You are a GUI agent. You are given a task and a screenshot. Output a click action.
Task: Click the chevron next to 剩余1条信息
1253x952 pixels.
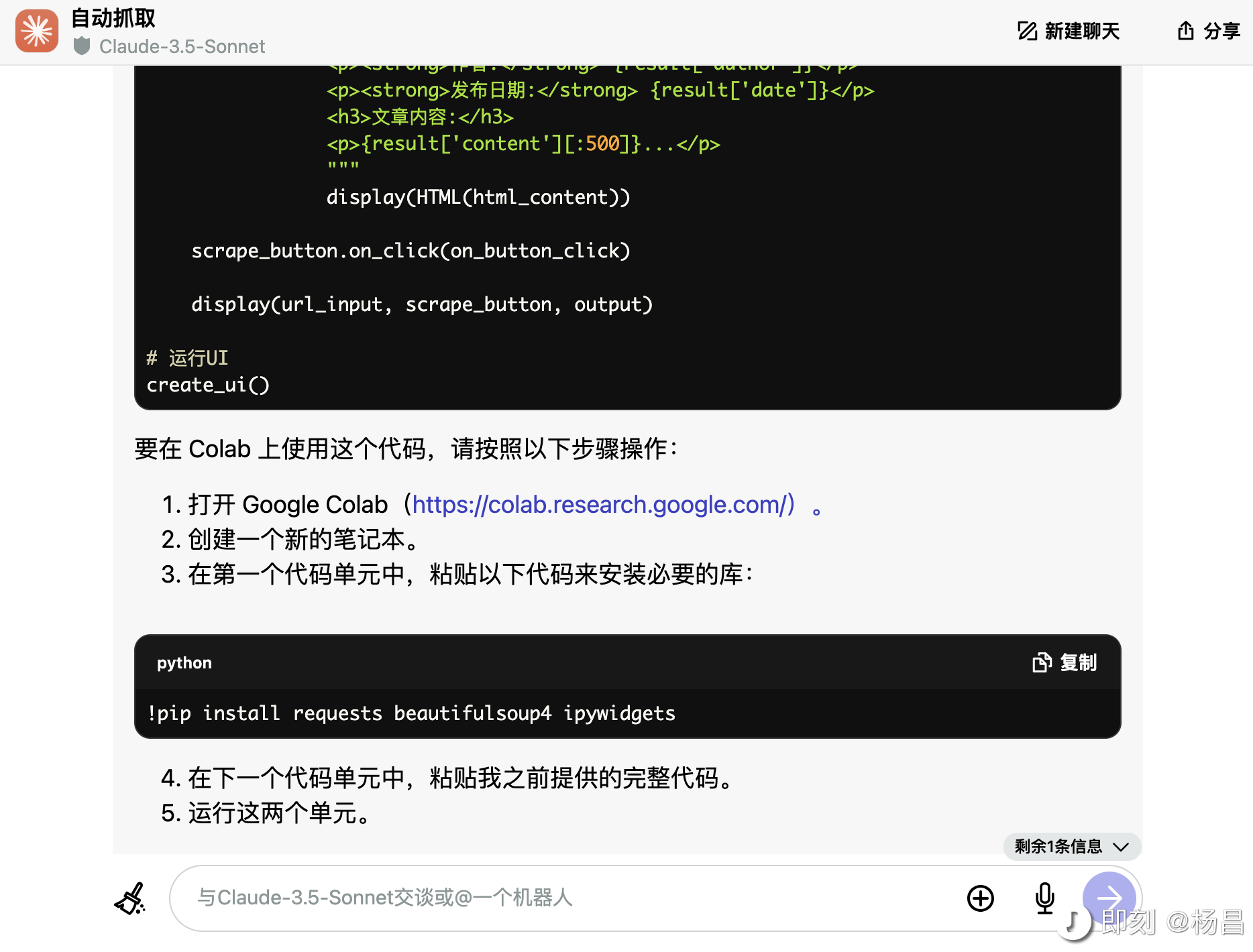coord(1120,847)
